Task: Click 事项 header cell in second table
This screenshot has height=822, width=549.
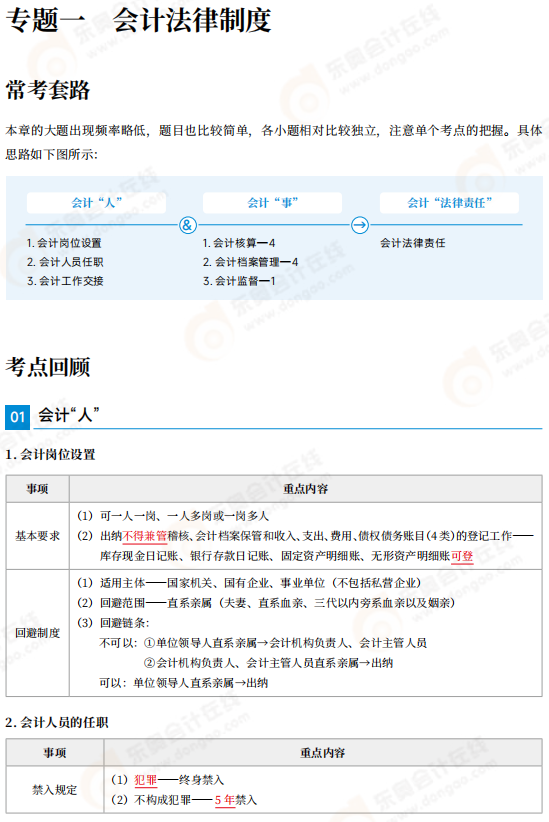Action: [x=55, y=753]
